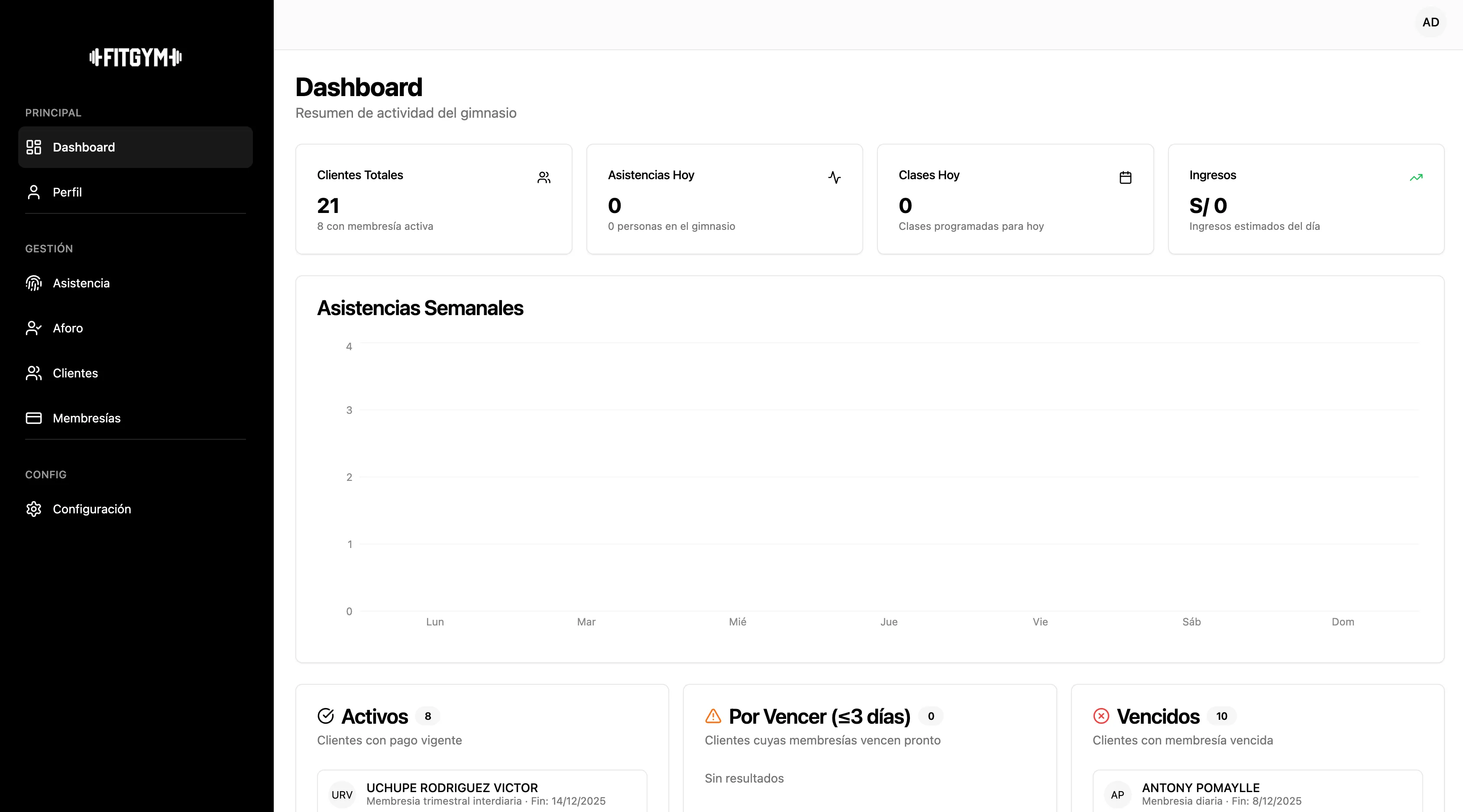Go to the Membresías section

pos(86,418)
